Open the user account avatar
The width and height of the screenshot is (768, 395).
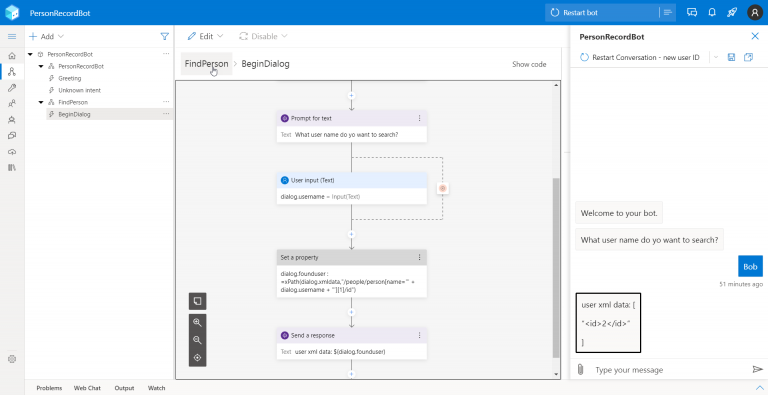coord(755,13)
